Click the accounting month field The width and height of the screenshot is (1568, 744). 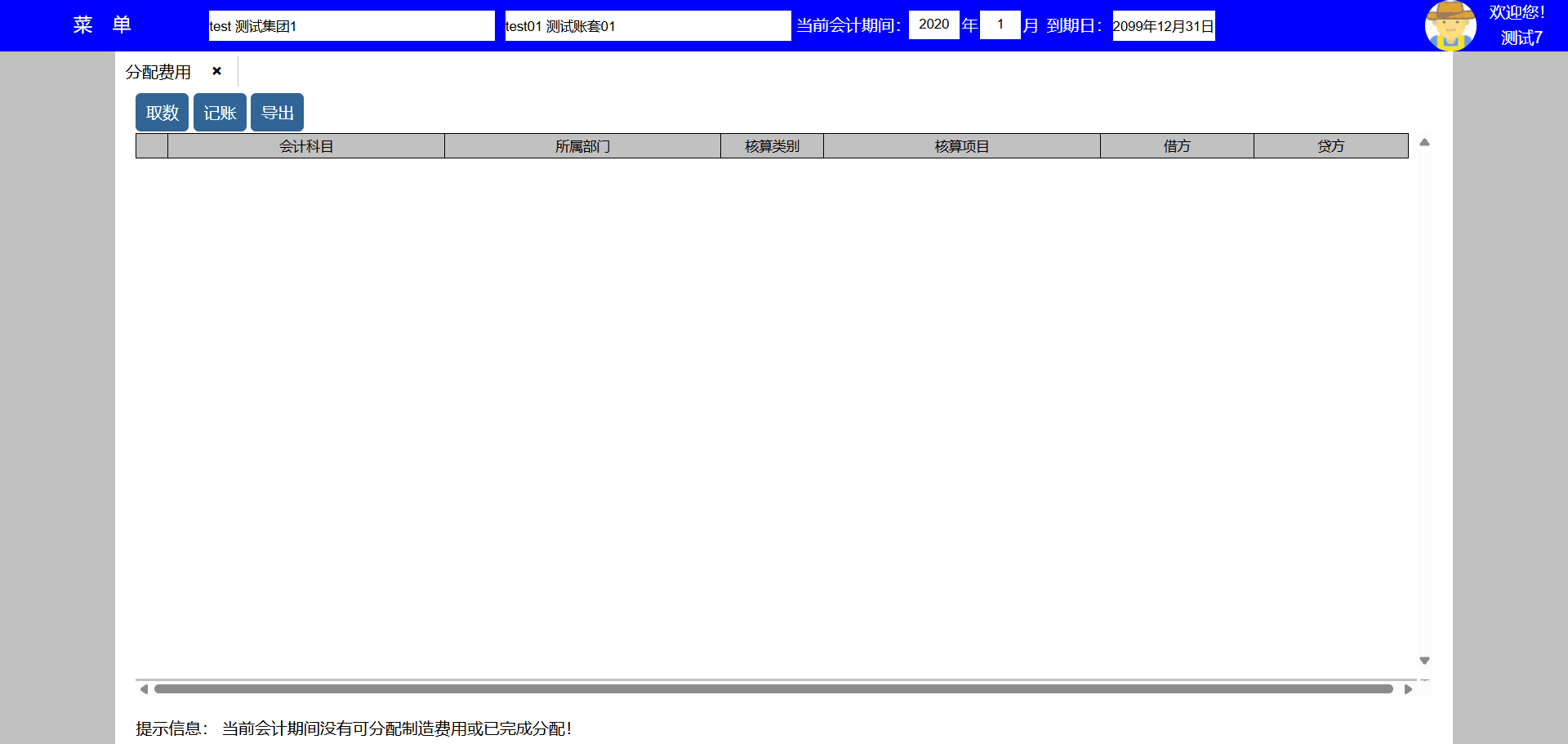(1000, 25)
